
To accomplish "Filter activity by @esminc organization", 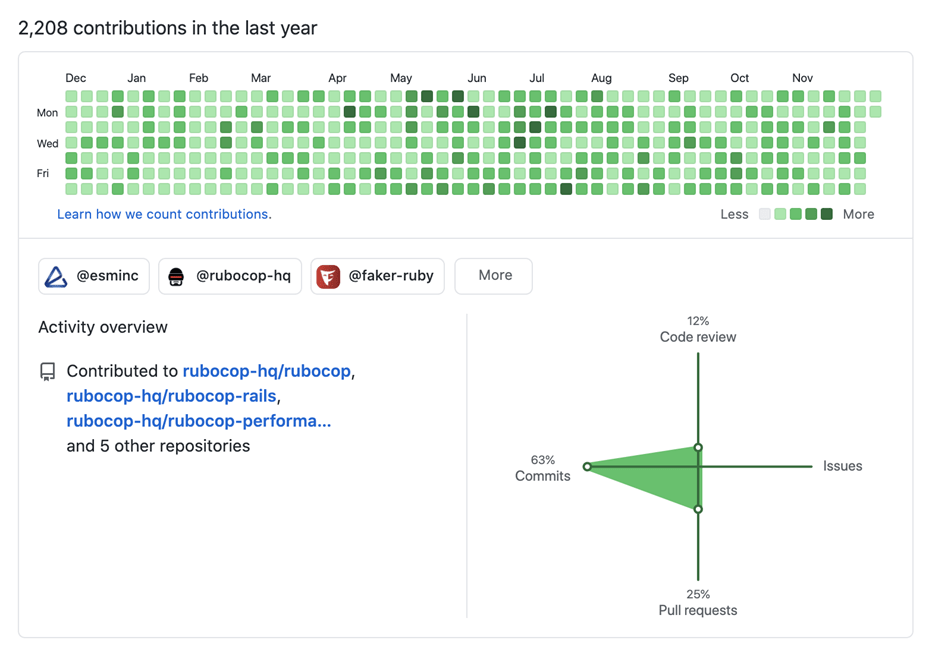I will (x=94, y=276).
